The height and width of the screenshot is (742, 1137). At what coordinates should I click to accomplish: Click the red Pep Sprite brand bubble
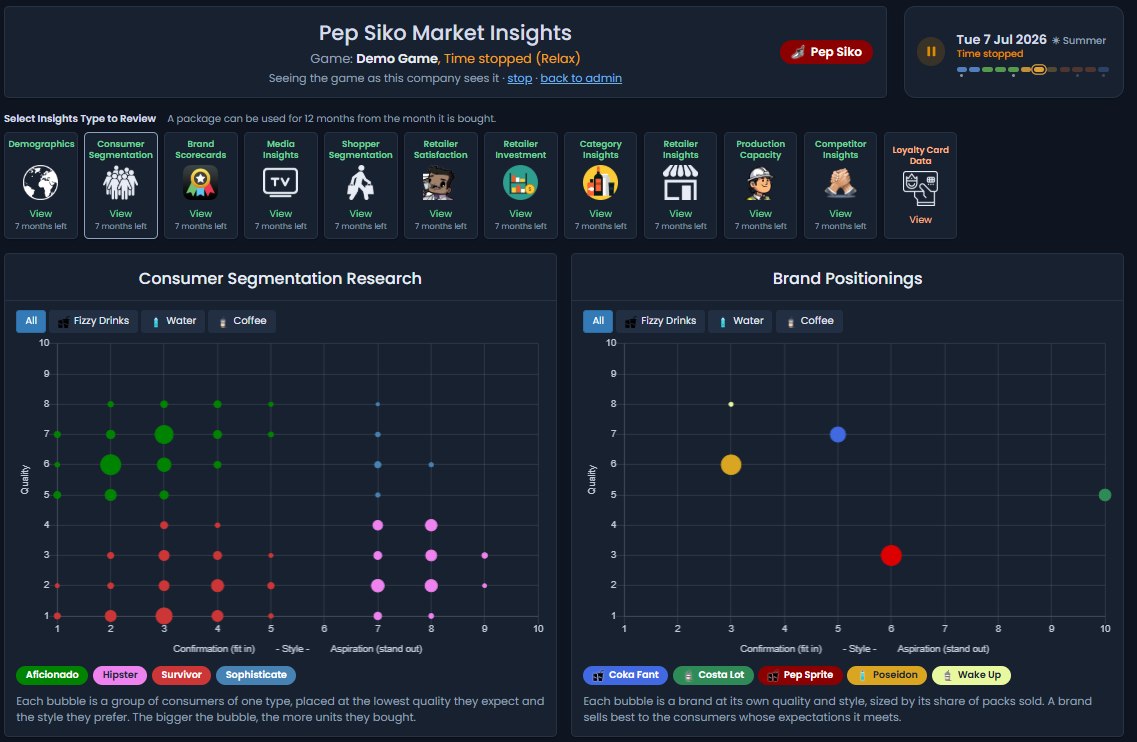(891, 556)
